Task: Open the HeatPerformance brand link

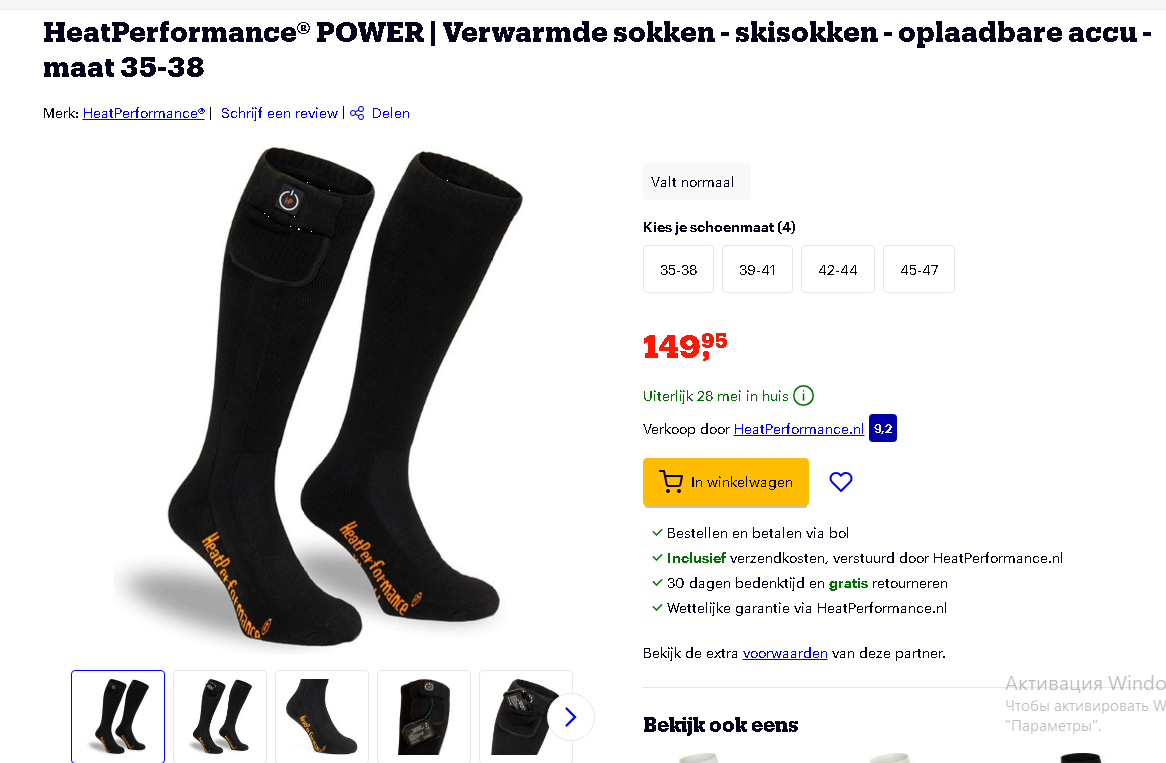Action: [x=144, y=113]
